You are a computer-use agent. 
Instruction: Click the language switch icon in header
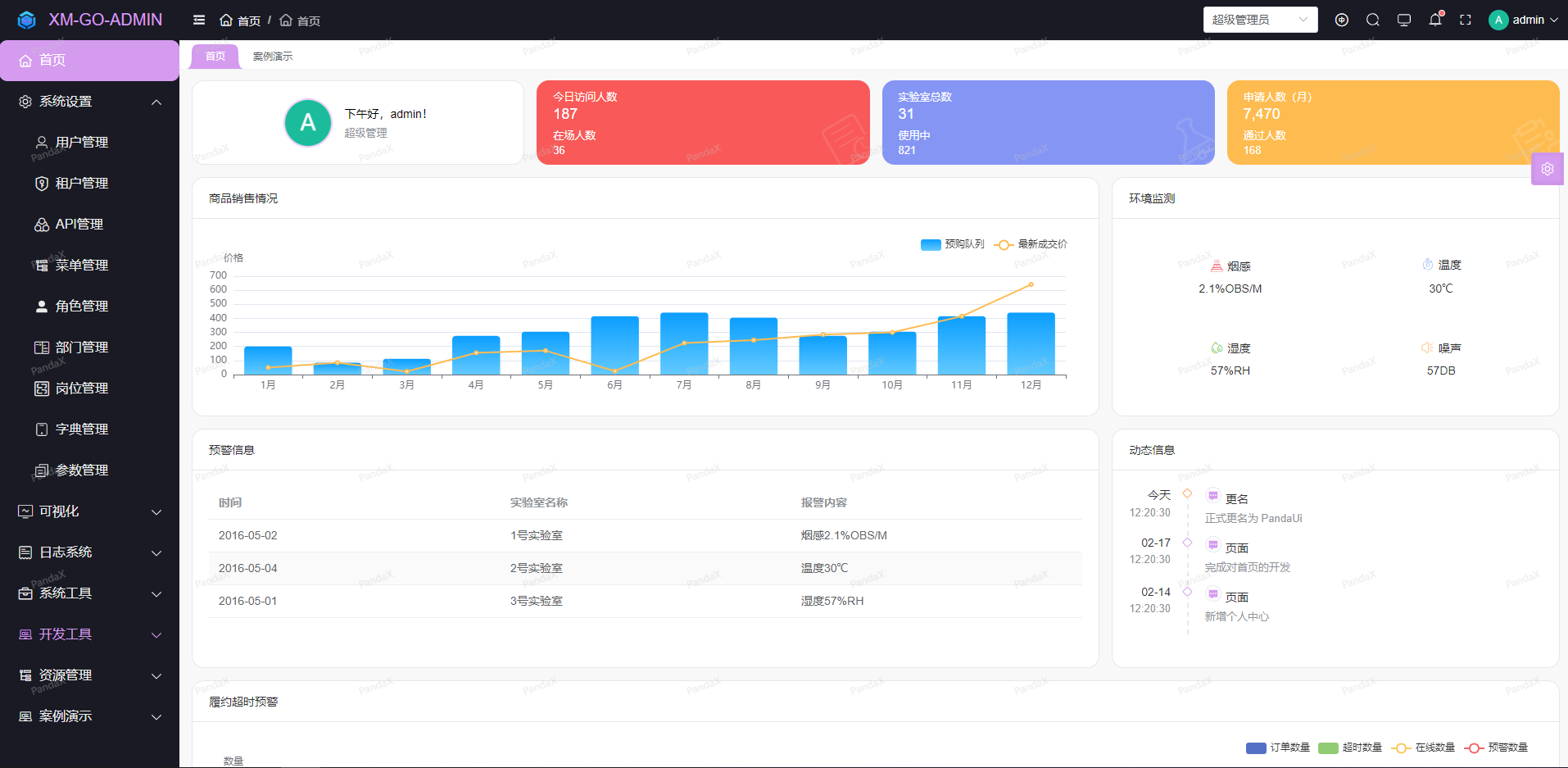1341,20
